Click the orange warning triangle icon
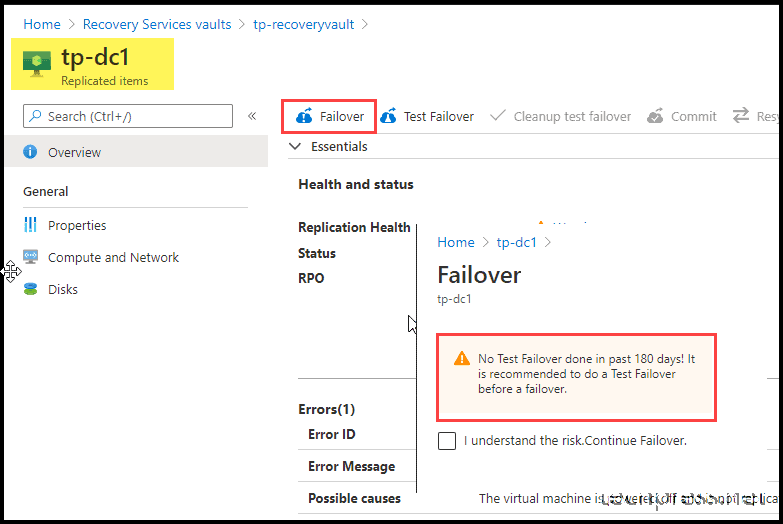Image resolution: width=783 pixels, height=524 pixels. point(462,358)
